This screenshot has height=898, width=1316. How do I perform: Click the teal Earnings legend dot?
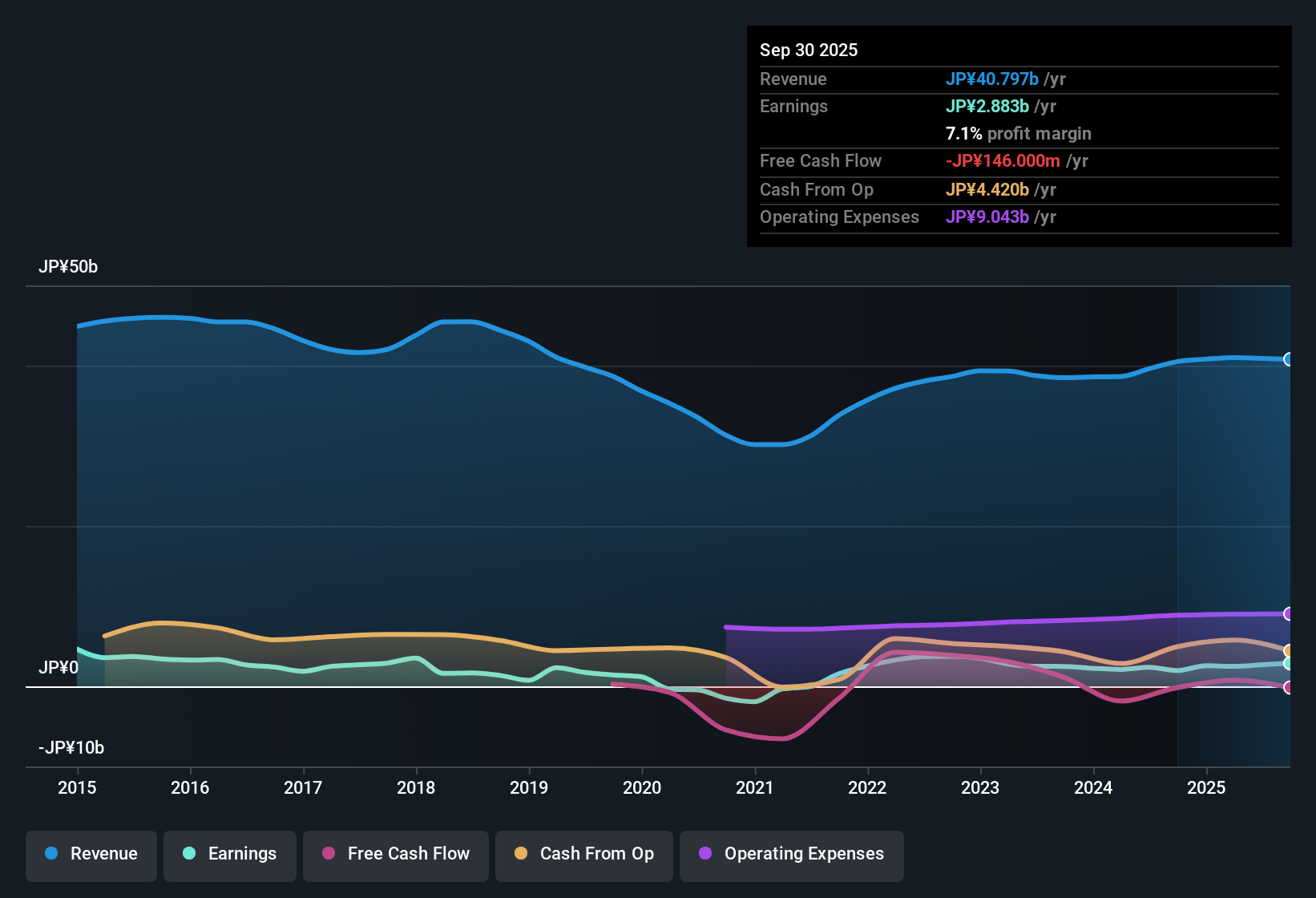pos(190,854)
